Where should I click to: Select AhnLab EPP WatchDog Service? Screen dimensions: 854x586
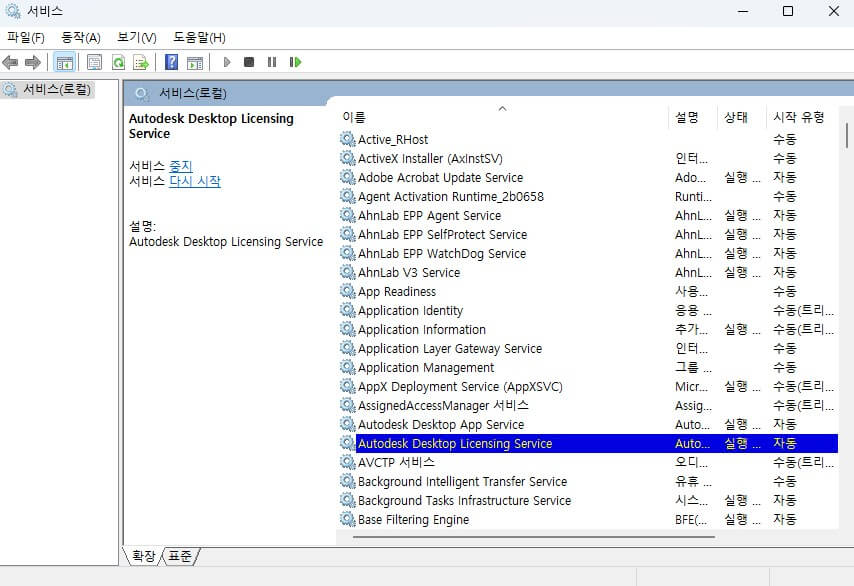point(588,254)
